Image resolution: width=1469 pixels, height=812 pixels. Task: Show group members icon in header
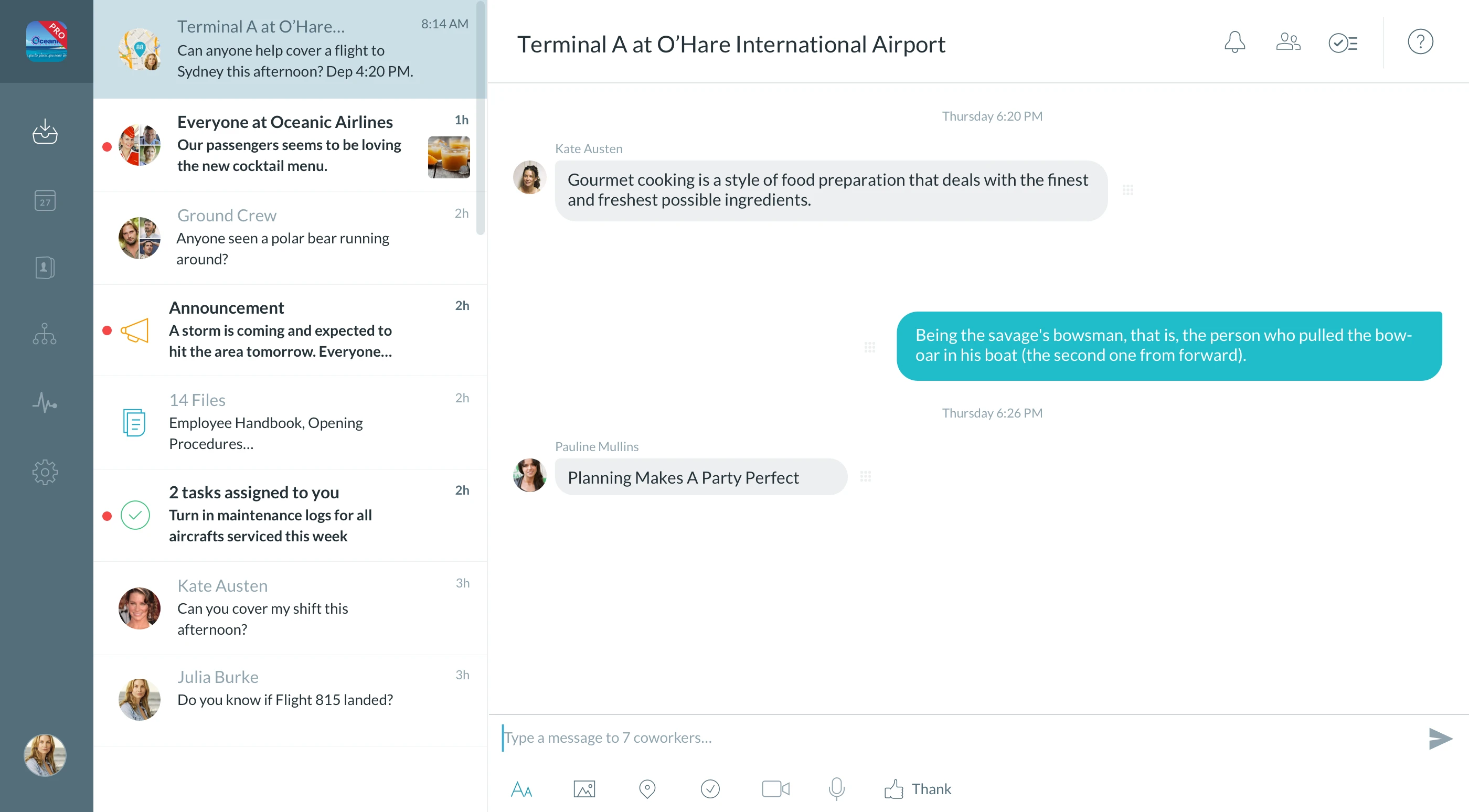point(1287,42)
